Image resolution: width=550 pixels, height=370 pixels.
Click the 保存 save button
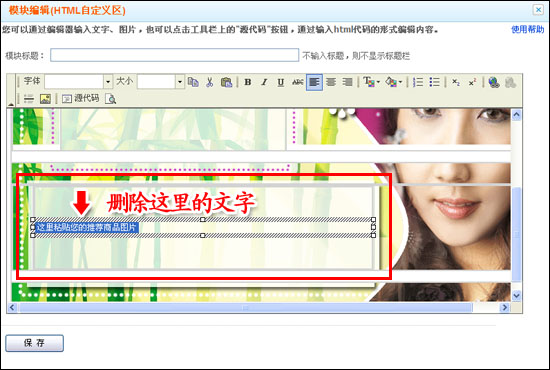click(x=34, y=343)
